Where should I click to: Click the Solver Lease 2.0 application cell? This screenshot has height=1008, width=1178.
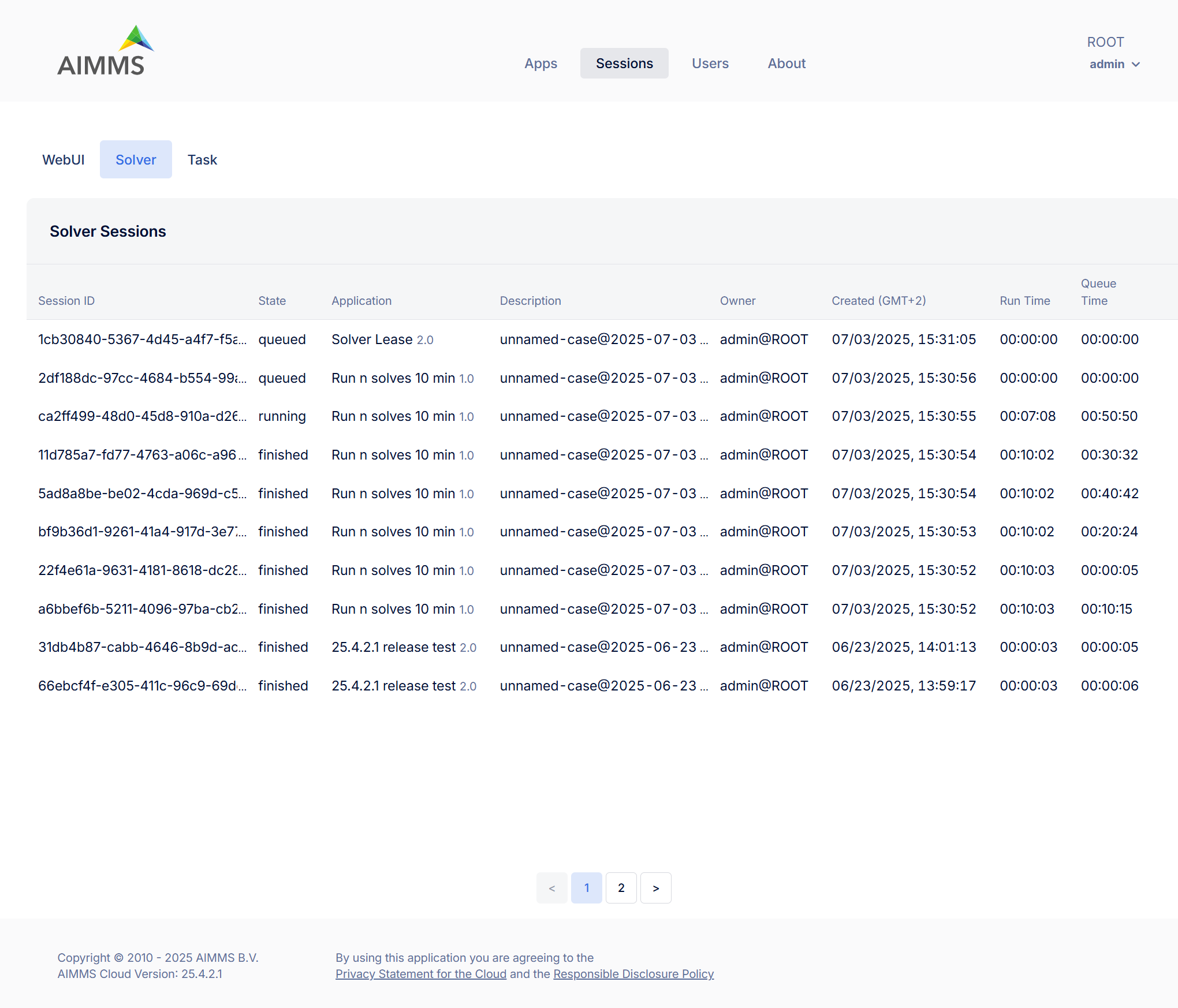[x=382, y=339]
